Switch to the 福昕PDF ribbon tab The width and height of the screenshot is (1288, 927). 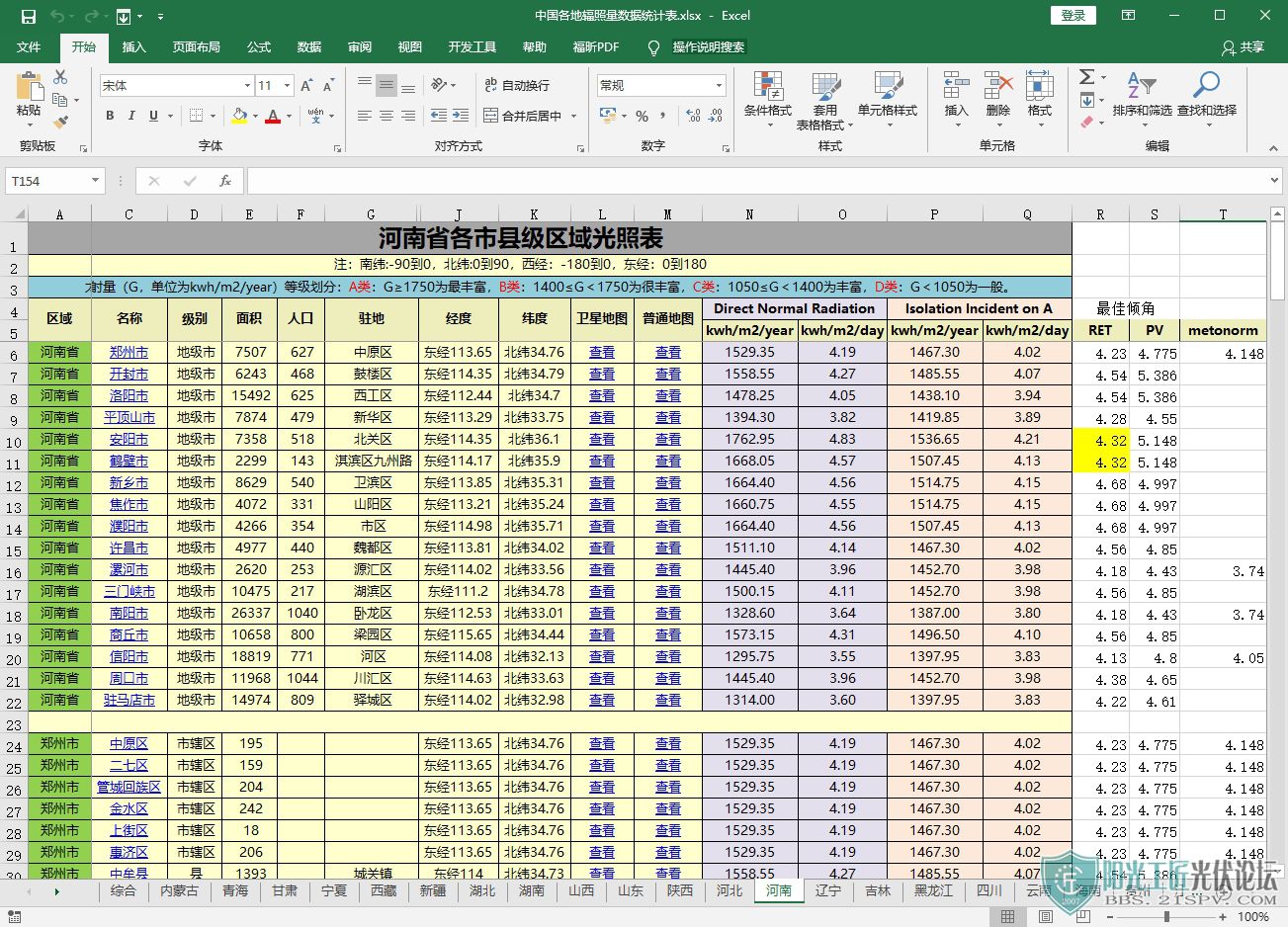click(x=596, y=46)
